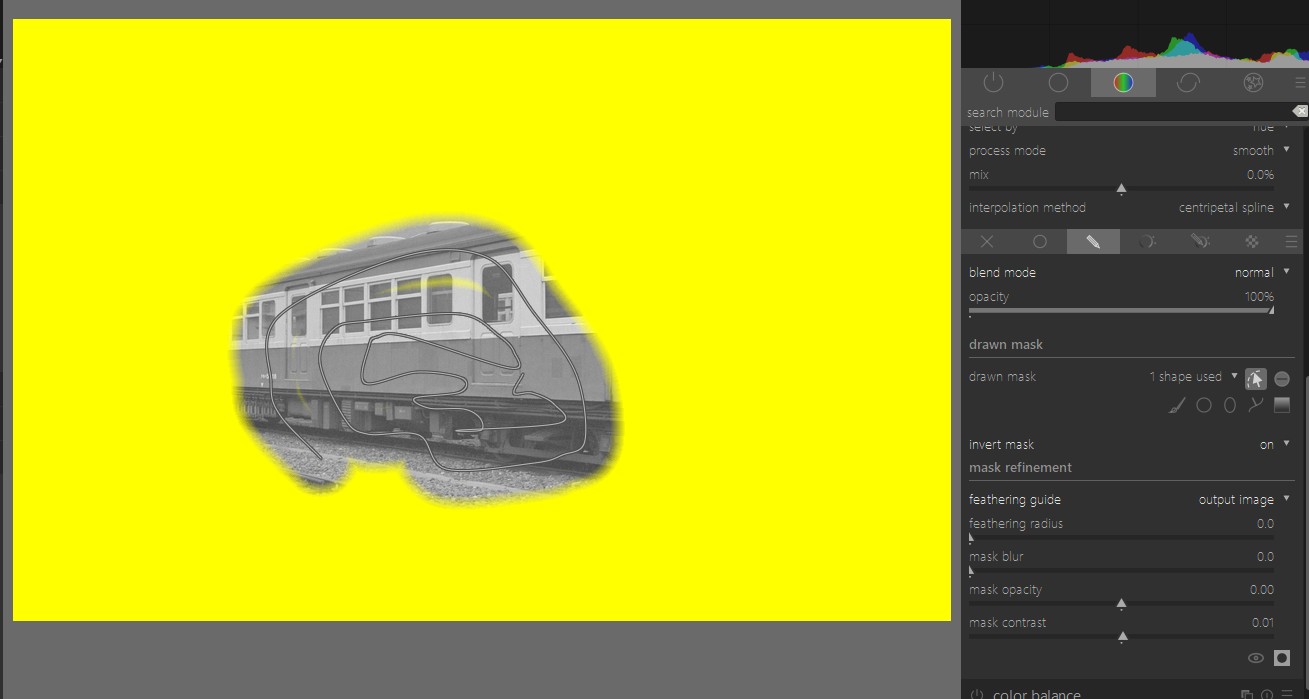
Task: Click the mask opacity slider
Action: (1121, 604)
